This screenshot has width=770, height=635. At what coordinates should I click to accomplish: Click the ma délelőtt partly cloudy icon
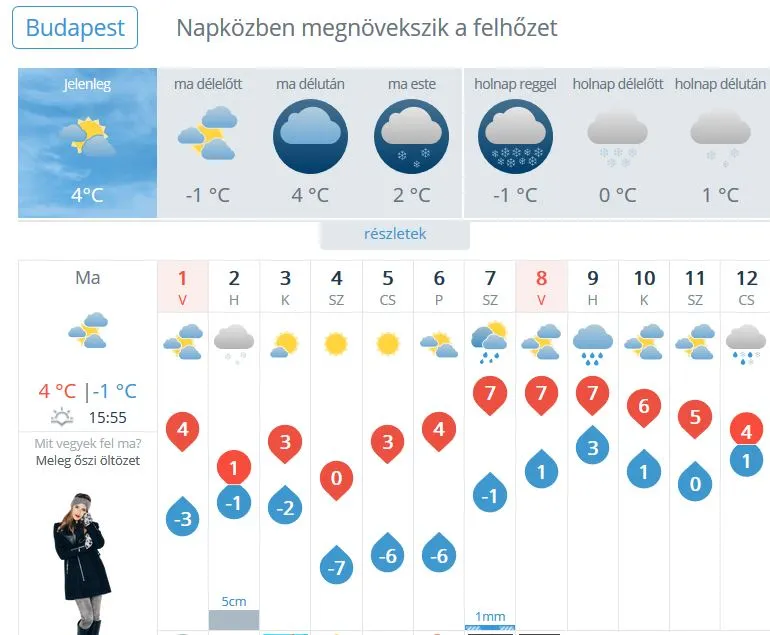(x=207, y=135)
